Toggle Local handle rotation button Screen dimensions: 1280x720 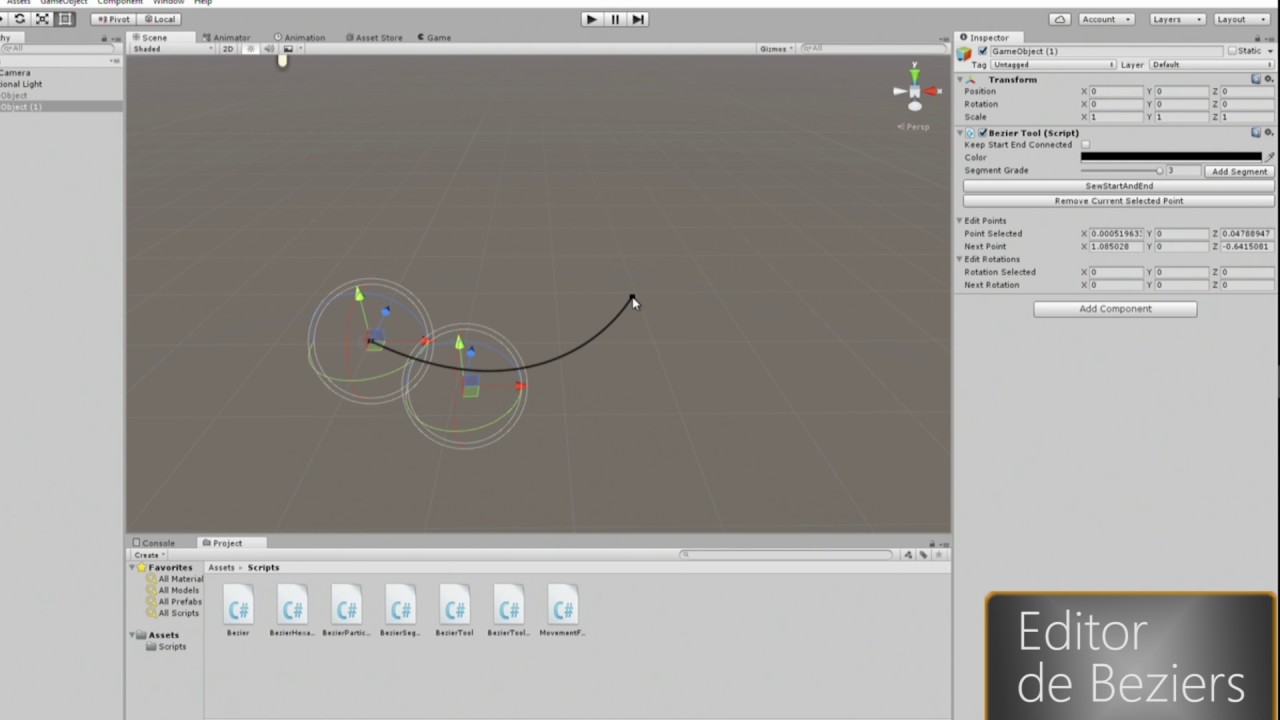point(160,19)
